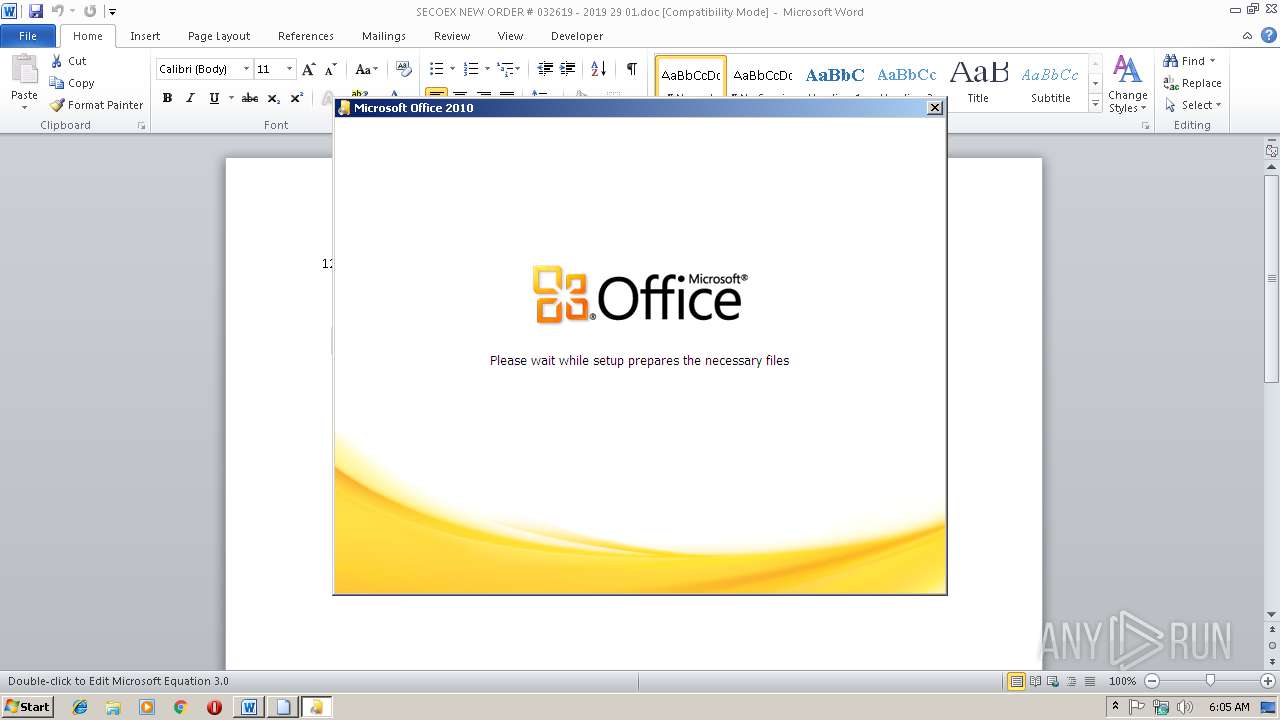The height and width of the screenshot is (720, 1280).
Task: Apply the Title style
Action: click(979, 84)
